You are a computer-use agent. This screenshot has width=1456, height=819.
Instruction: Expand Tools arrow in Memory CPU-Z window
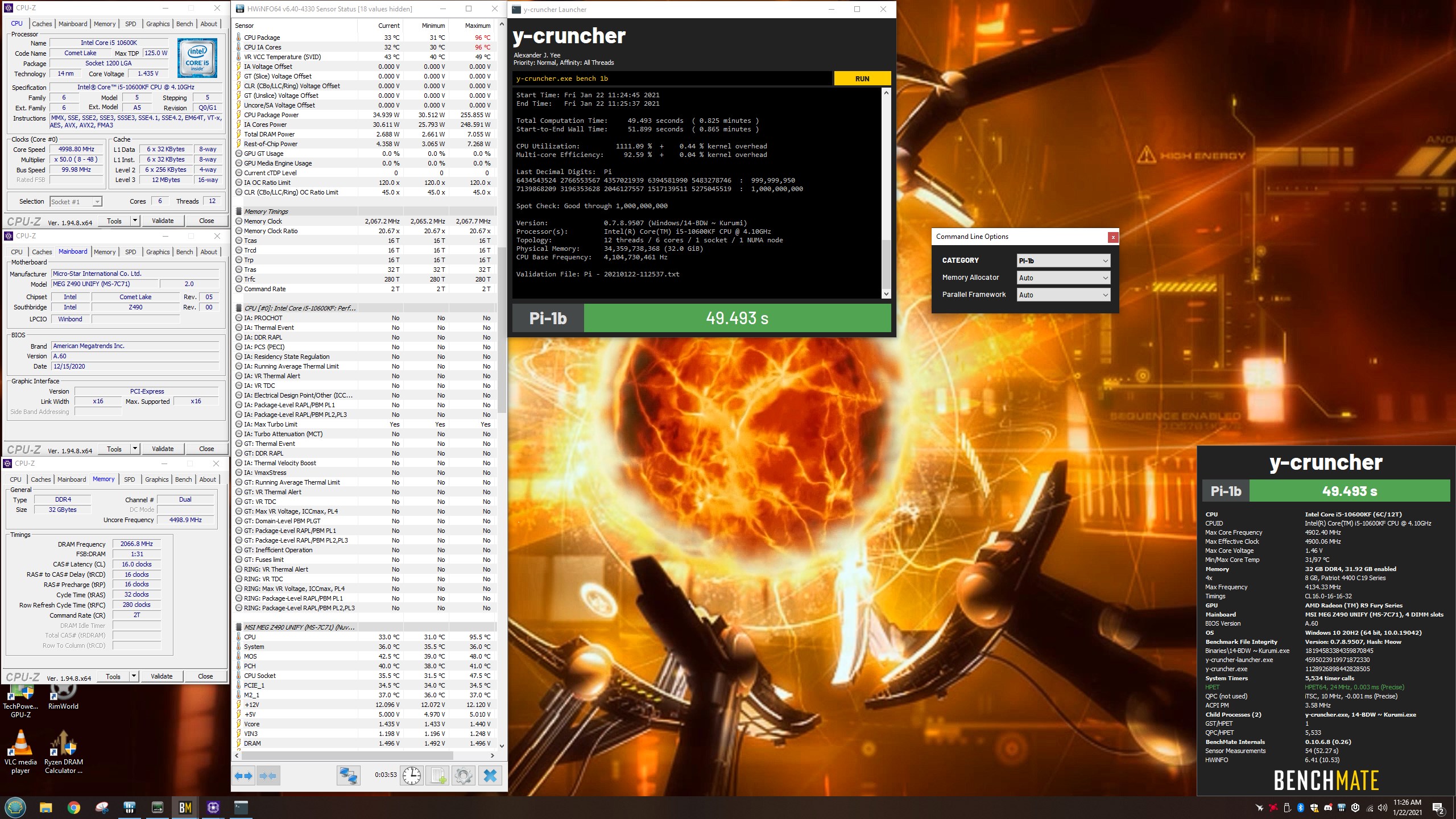134,676
